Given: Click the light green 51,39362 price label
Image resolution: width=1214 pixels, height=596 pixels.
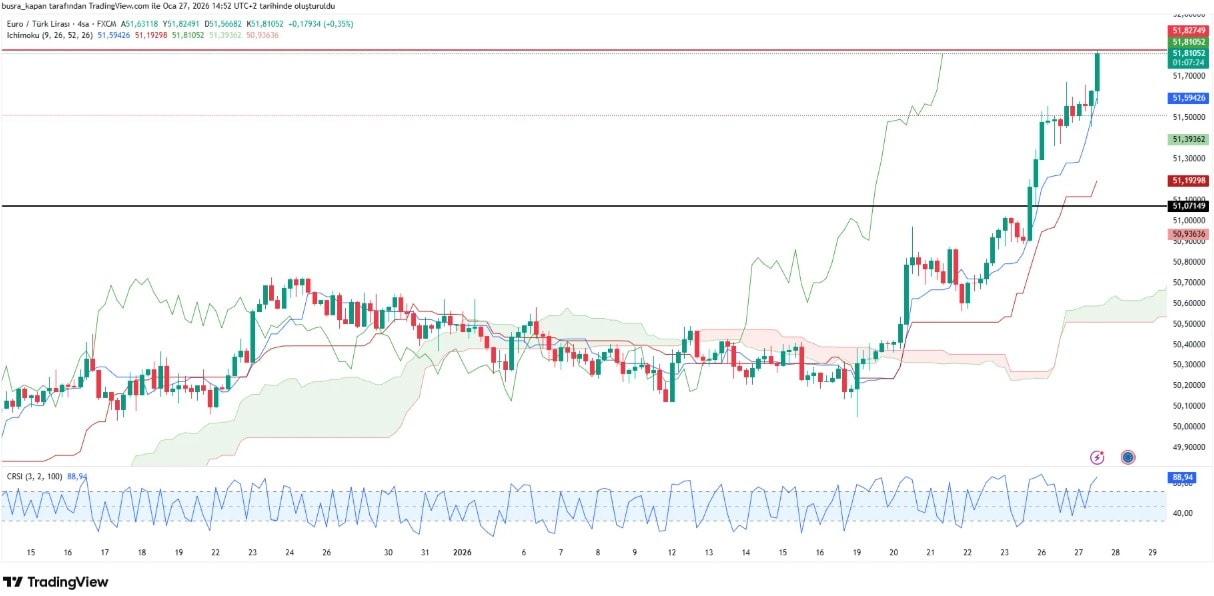Looking at the screenshot, I should tap(1188, 139).
